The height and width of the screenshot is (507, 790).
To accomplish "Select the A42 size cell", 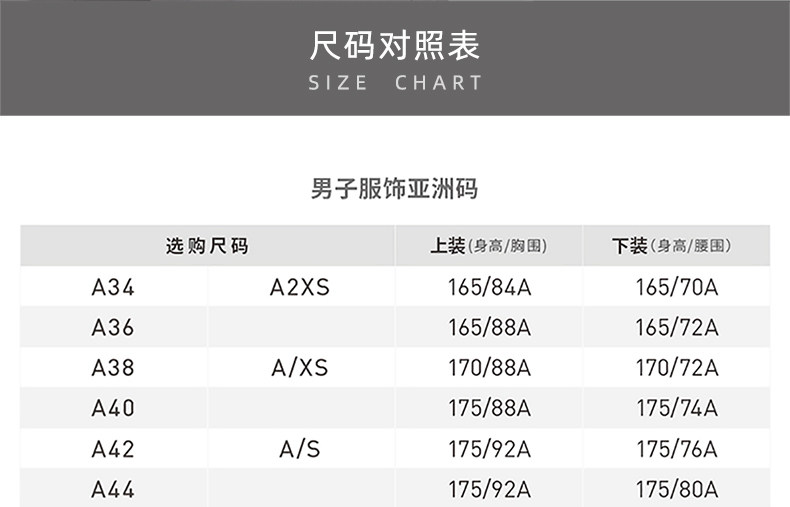I will pos(113,449).
